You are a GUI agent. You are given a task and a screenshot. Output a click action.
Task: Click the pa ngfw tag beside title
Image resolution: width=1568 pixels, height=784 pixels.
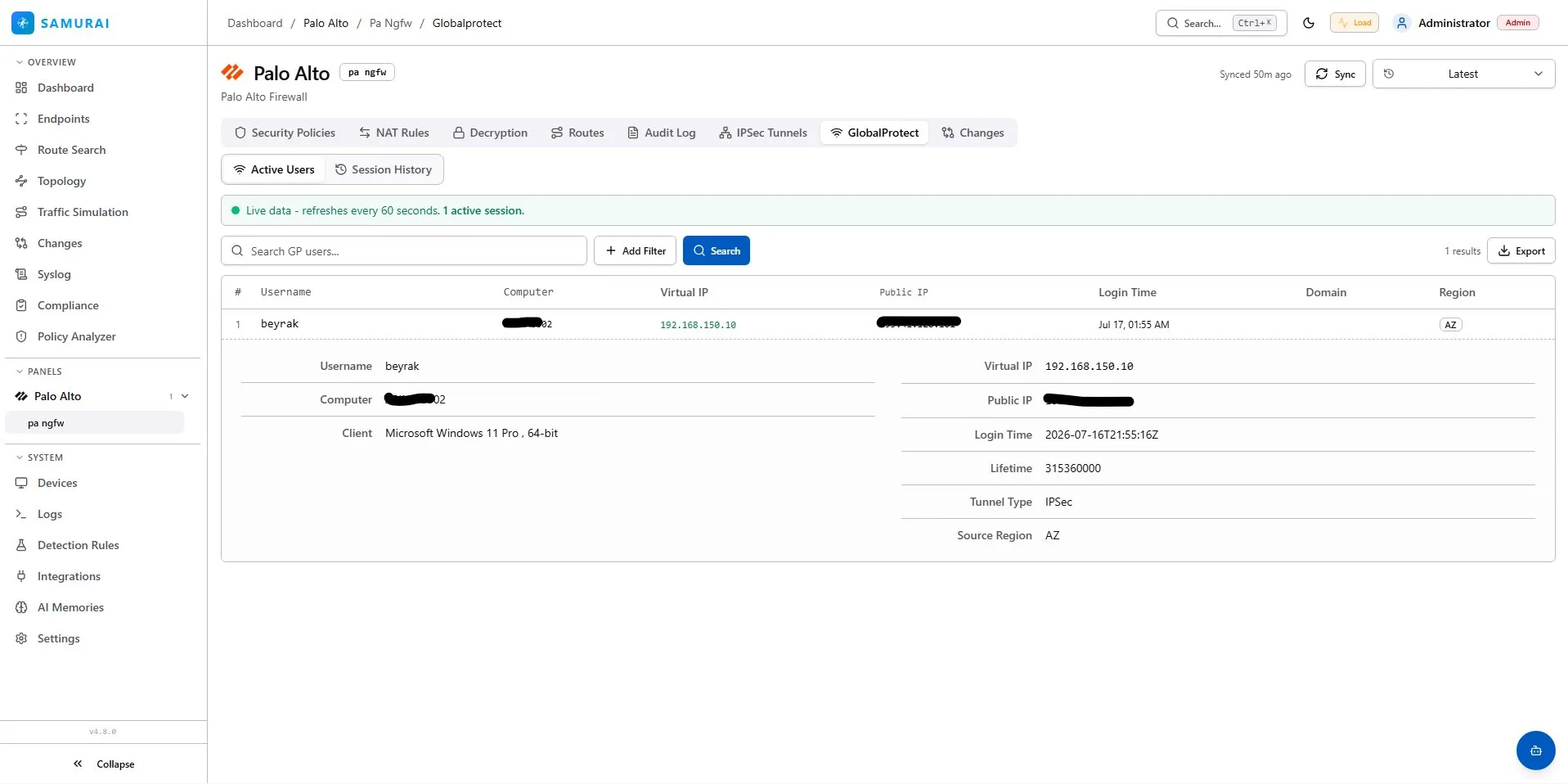point(367,72)
